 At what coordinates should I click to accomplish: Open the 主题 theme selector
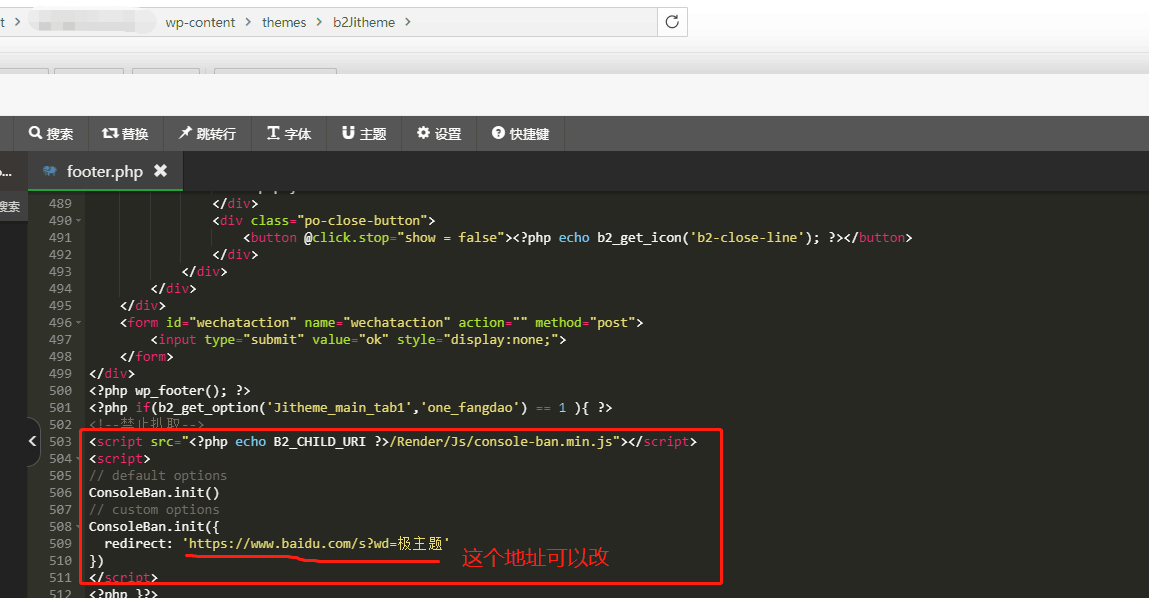(x=363, y=133)
